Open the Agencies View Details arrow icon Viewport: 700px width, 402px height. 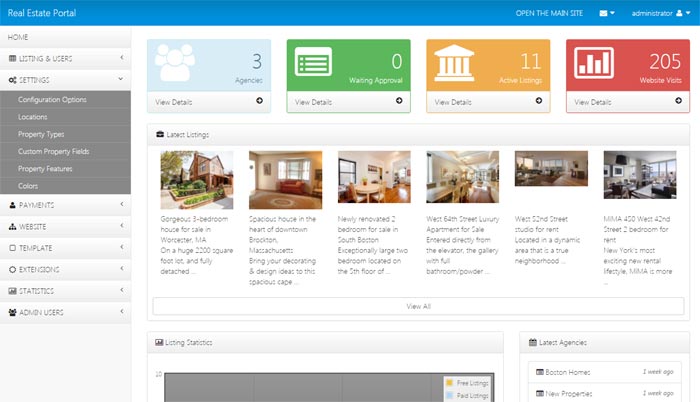259,101
